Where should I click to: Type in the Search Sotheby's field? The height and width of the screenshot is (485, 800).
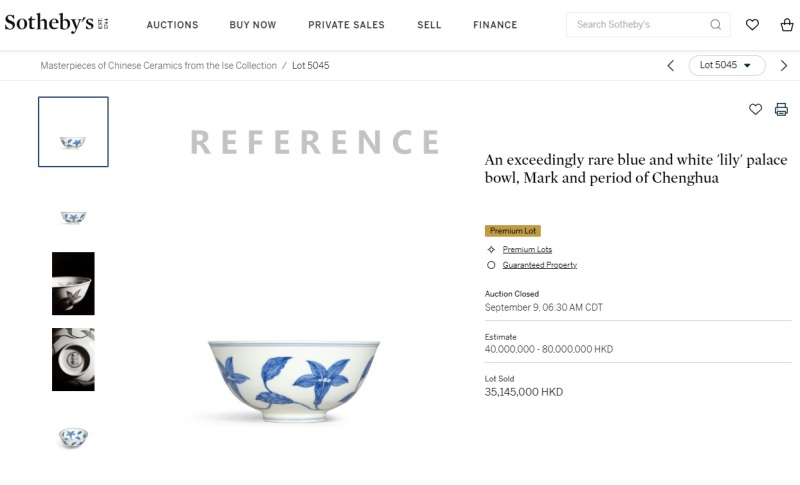tap(640, 25)
